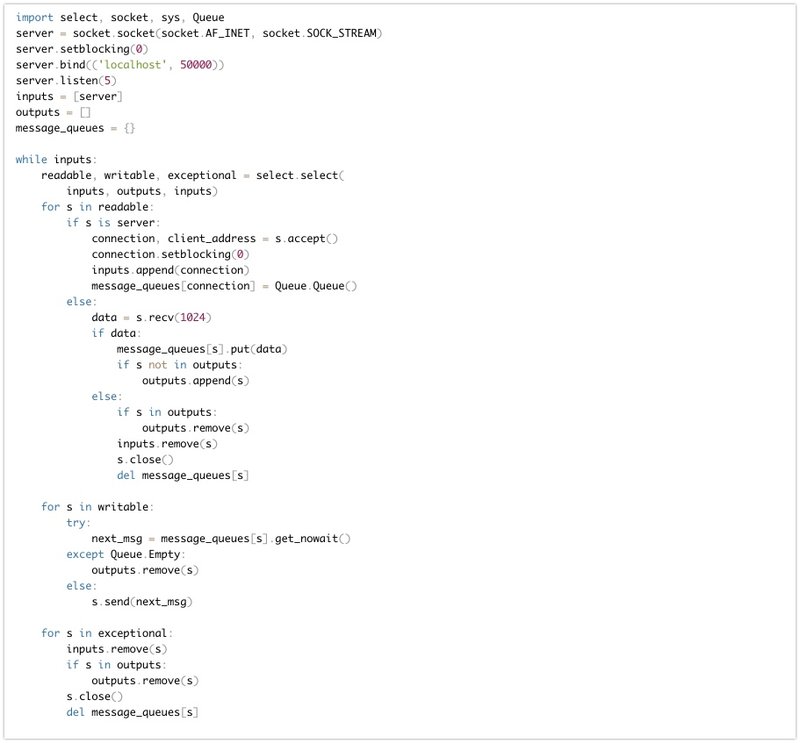Click the 'try:' keyword line
This screenshot has width=800, height=743.
[x=78, y=523]
